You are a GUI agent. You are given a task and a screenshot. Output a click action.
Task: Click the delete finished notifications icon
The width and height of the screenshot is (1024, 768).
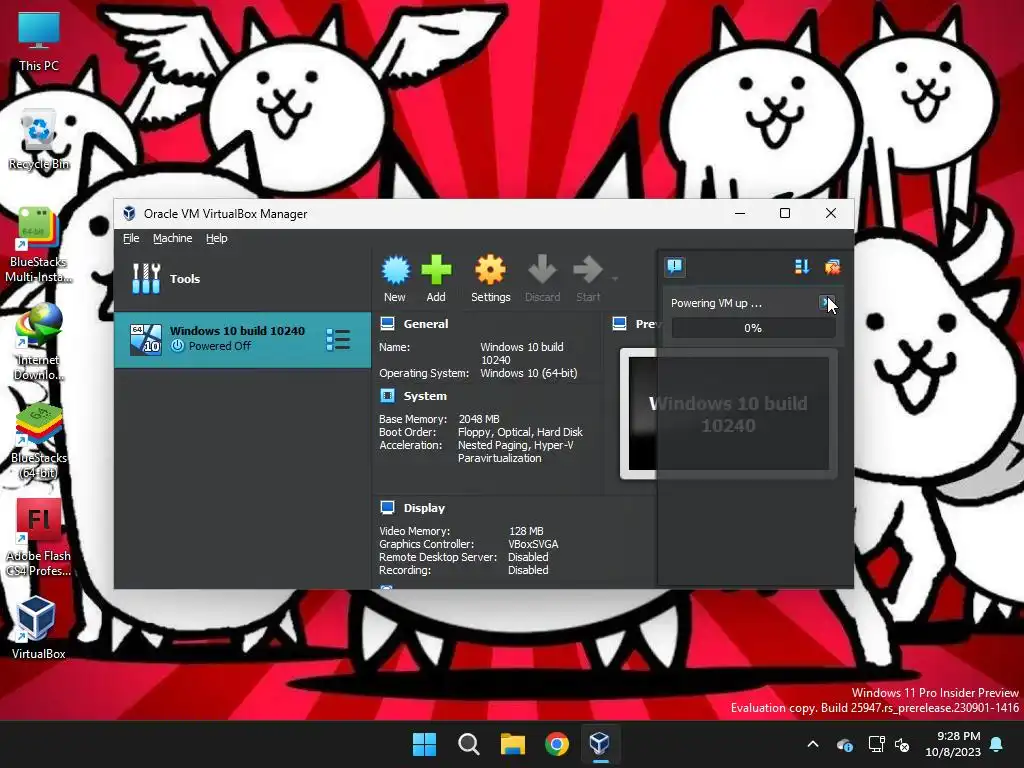pos(832,266)
